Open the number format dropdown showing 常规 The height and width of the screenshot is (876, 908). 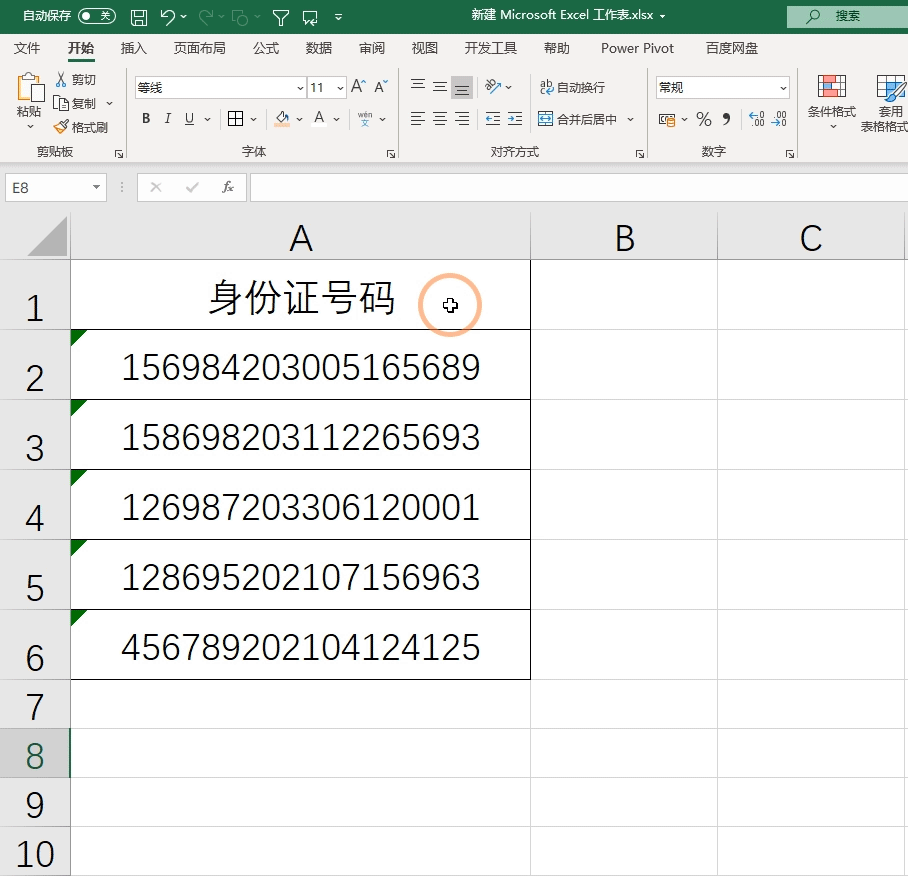click(x=782, y=88)
